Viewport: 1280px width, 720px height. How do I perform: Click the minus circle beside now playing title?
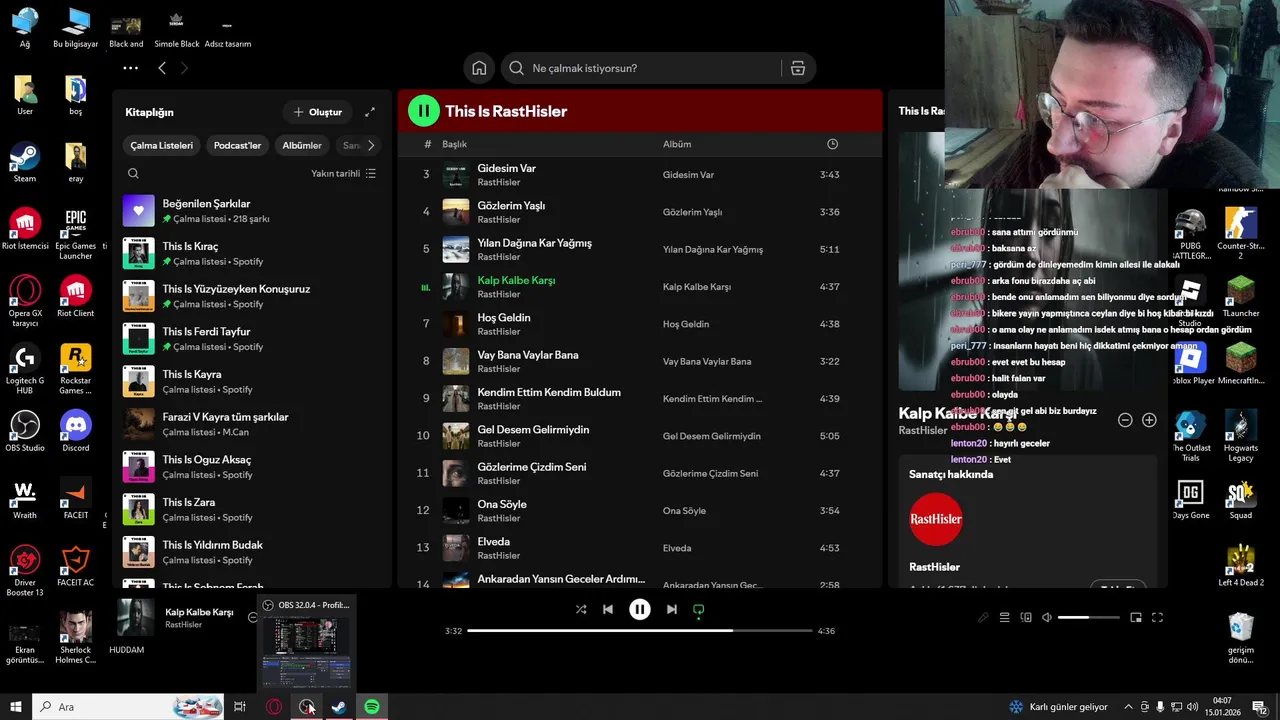pyautogui.click(x=253, y=618)
